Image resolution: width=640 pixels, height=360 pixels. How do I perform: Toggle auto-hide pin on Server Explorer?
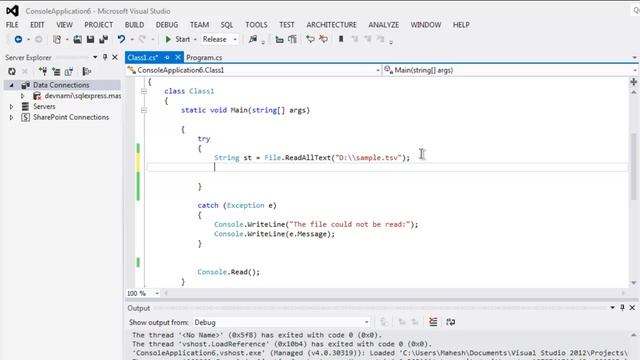click(105, 57)
